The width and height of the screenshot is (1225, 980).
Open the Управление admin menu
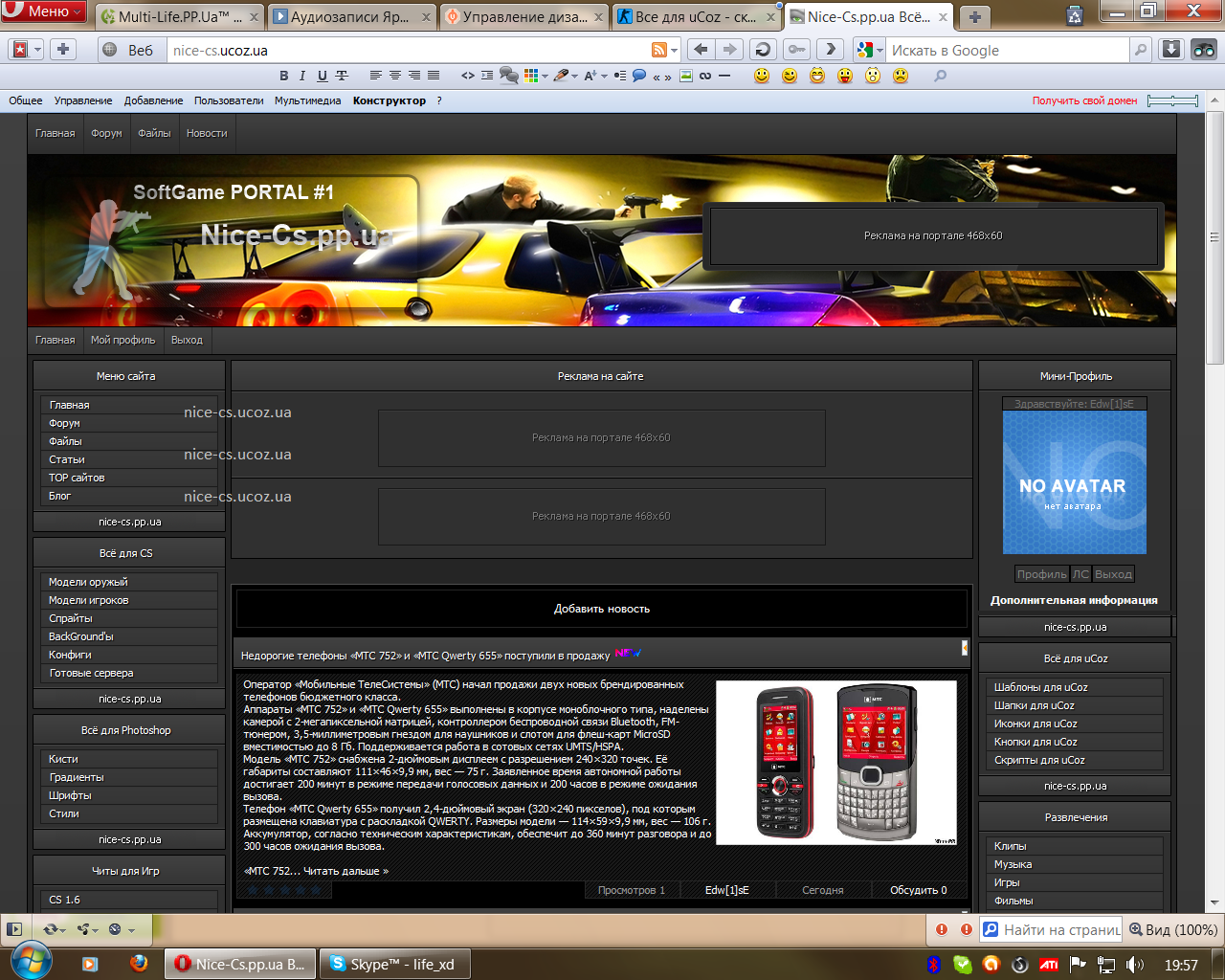(x=83, y=100)
